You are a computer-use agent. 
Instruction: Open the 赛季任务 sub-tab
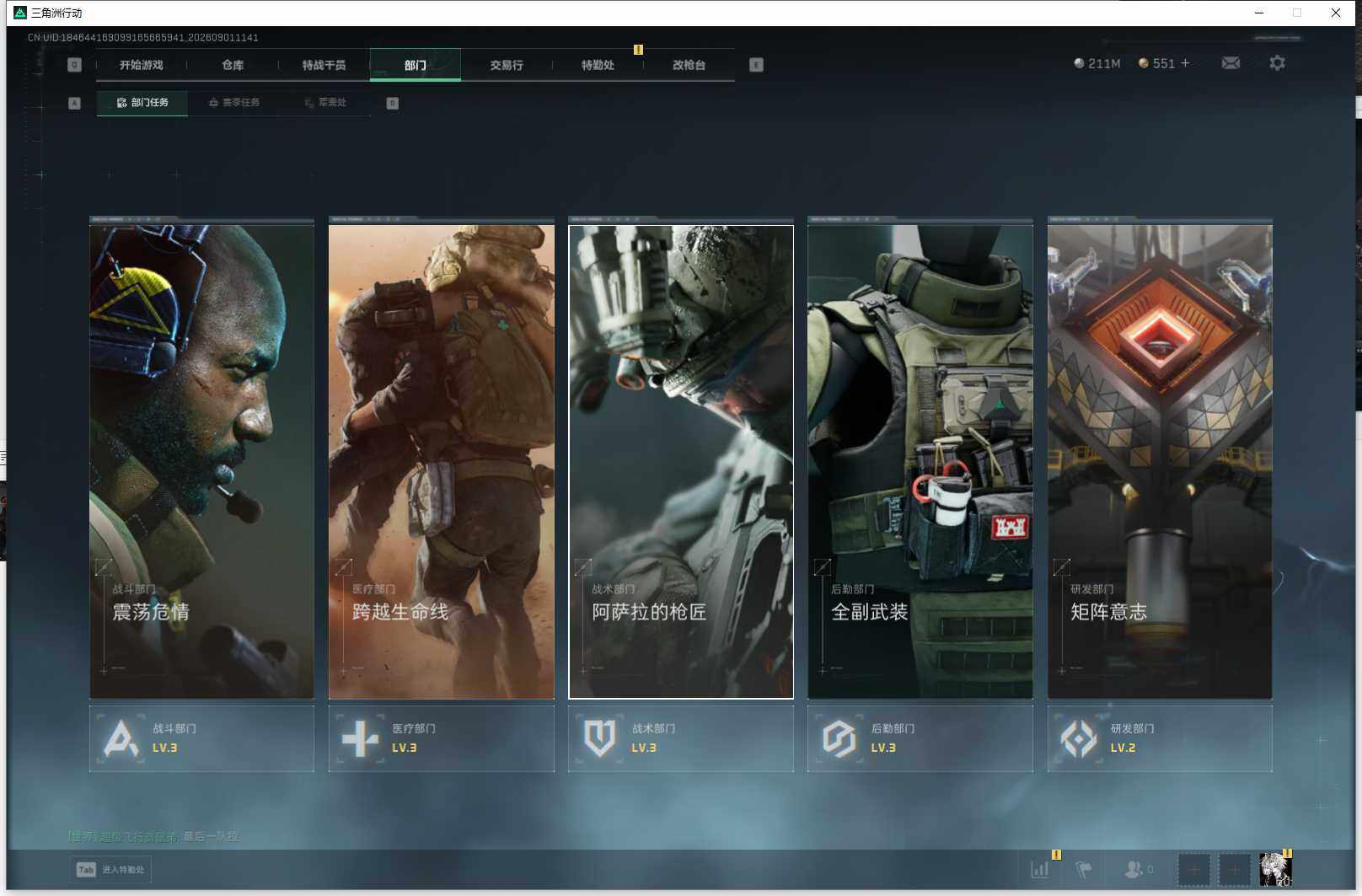click(234, 103)
